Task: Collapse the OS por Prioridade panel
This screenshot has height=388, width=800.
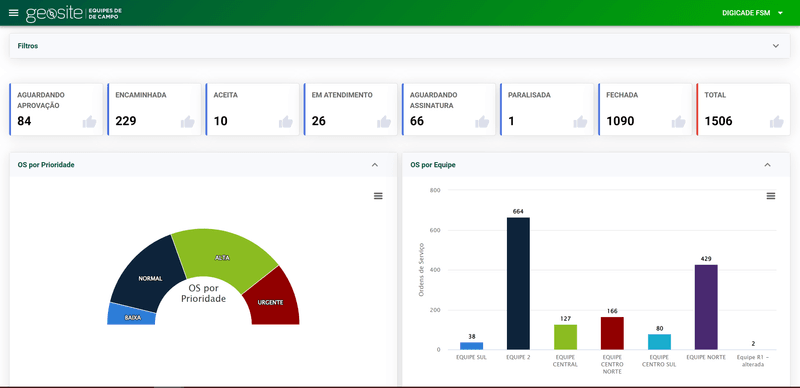Action: [374, 165]
